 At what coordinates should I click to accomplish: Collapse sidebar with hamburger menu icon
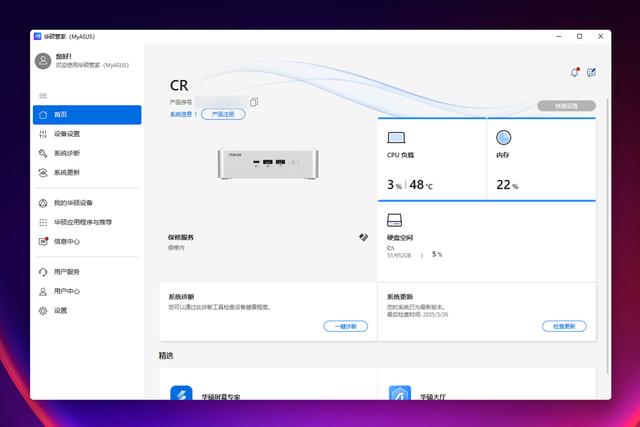coord(43,96)
